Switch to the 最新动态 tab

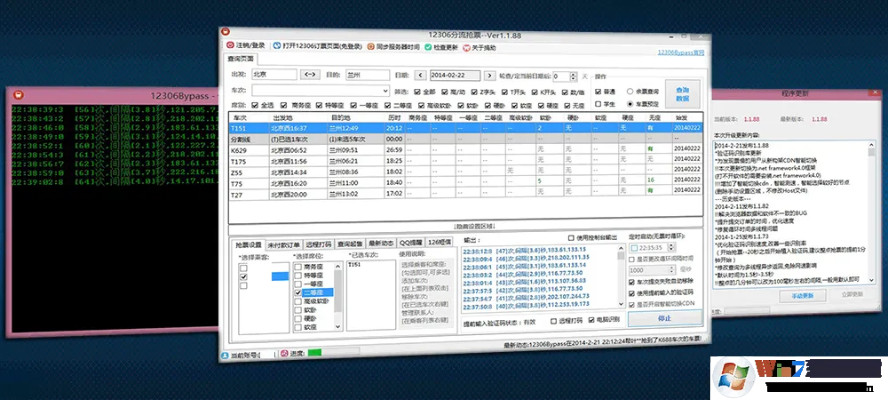click(x=381, y=242)
